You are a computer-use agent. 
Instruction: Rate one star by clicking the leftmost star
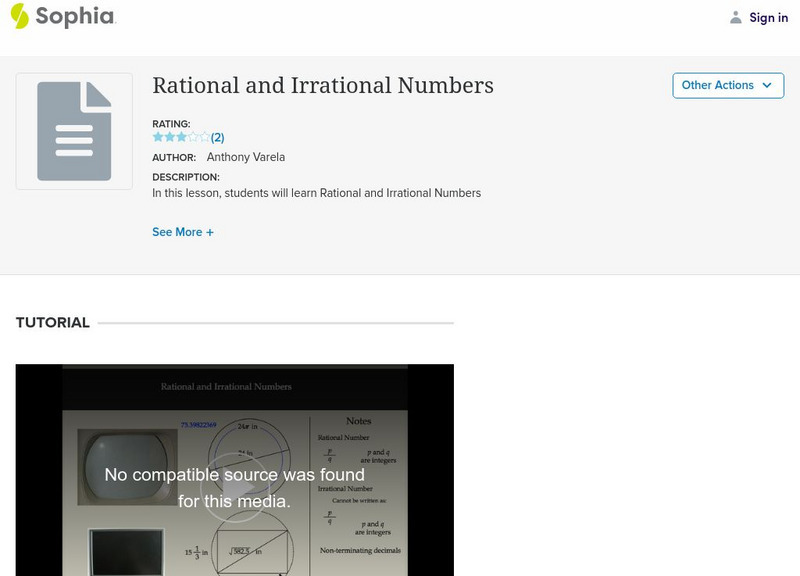(157, 137)
